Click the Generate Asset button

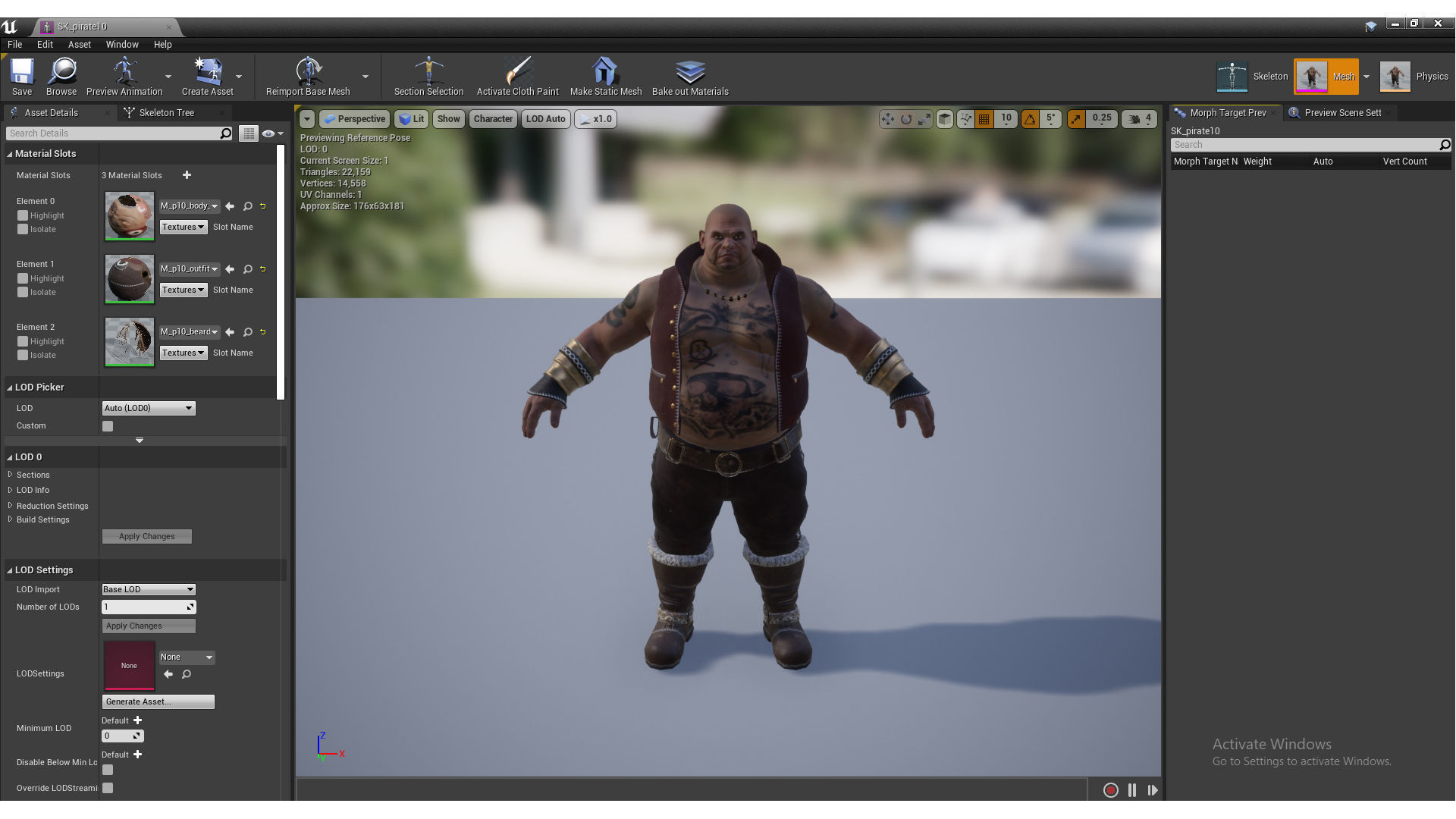pos(158,702)
